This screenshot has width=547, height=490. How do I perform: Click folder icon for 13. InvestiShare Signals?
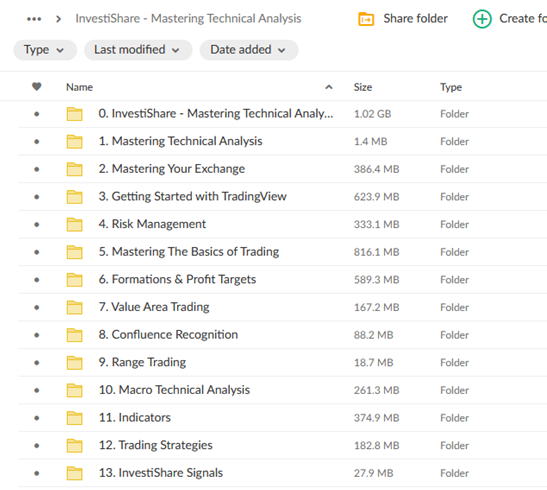pyautogui.click(x=74, y=473)
